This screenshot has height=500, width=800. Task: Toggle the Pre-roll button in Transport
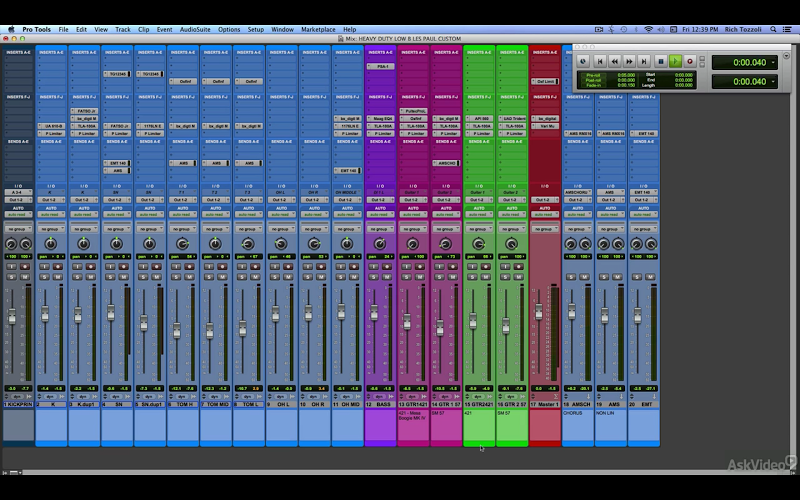593,75
